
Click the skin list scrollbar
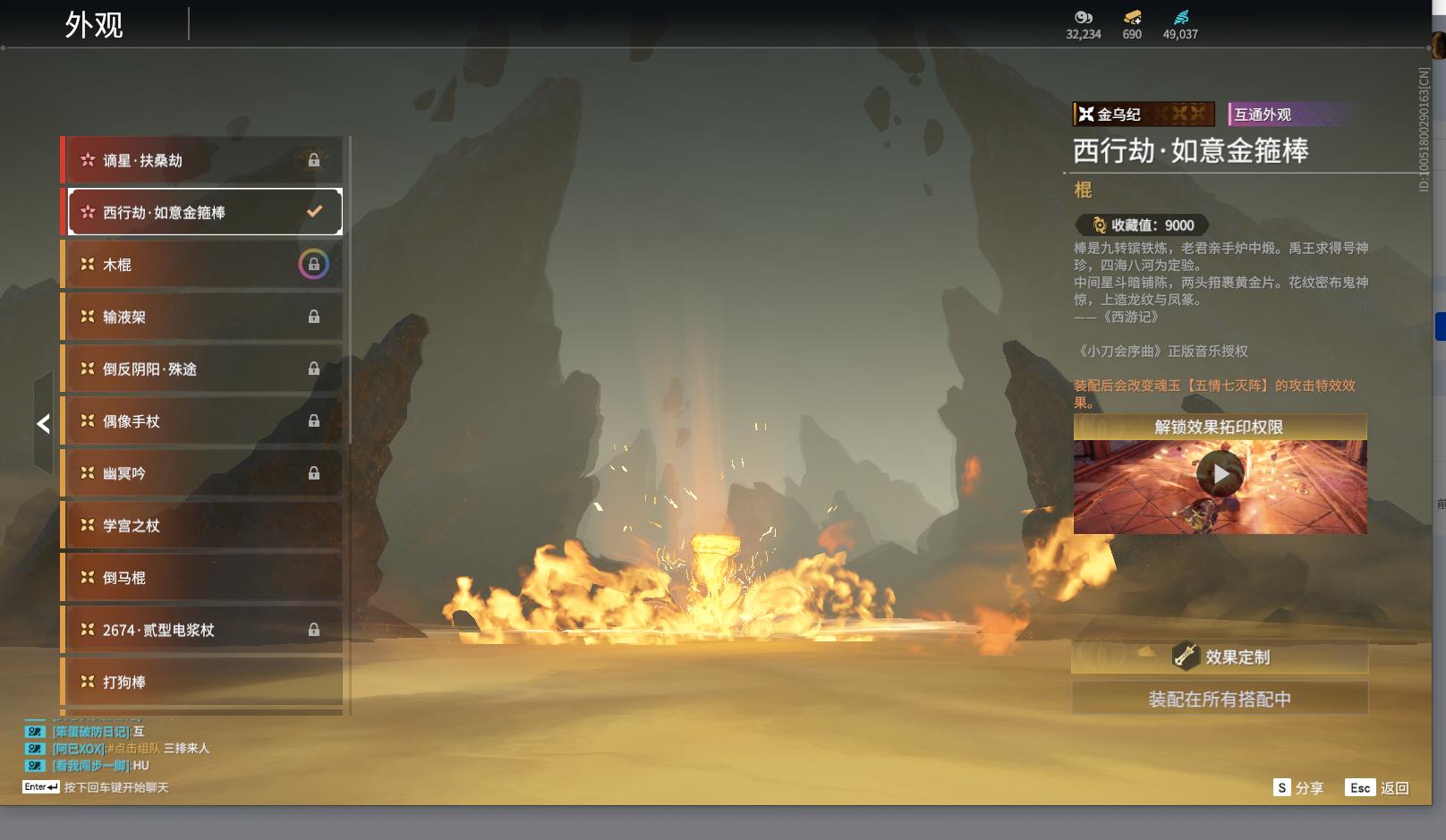pyautogui.click(x=350, y=290)
